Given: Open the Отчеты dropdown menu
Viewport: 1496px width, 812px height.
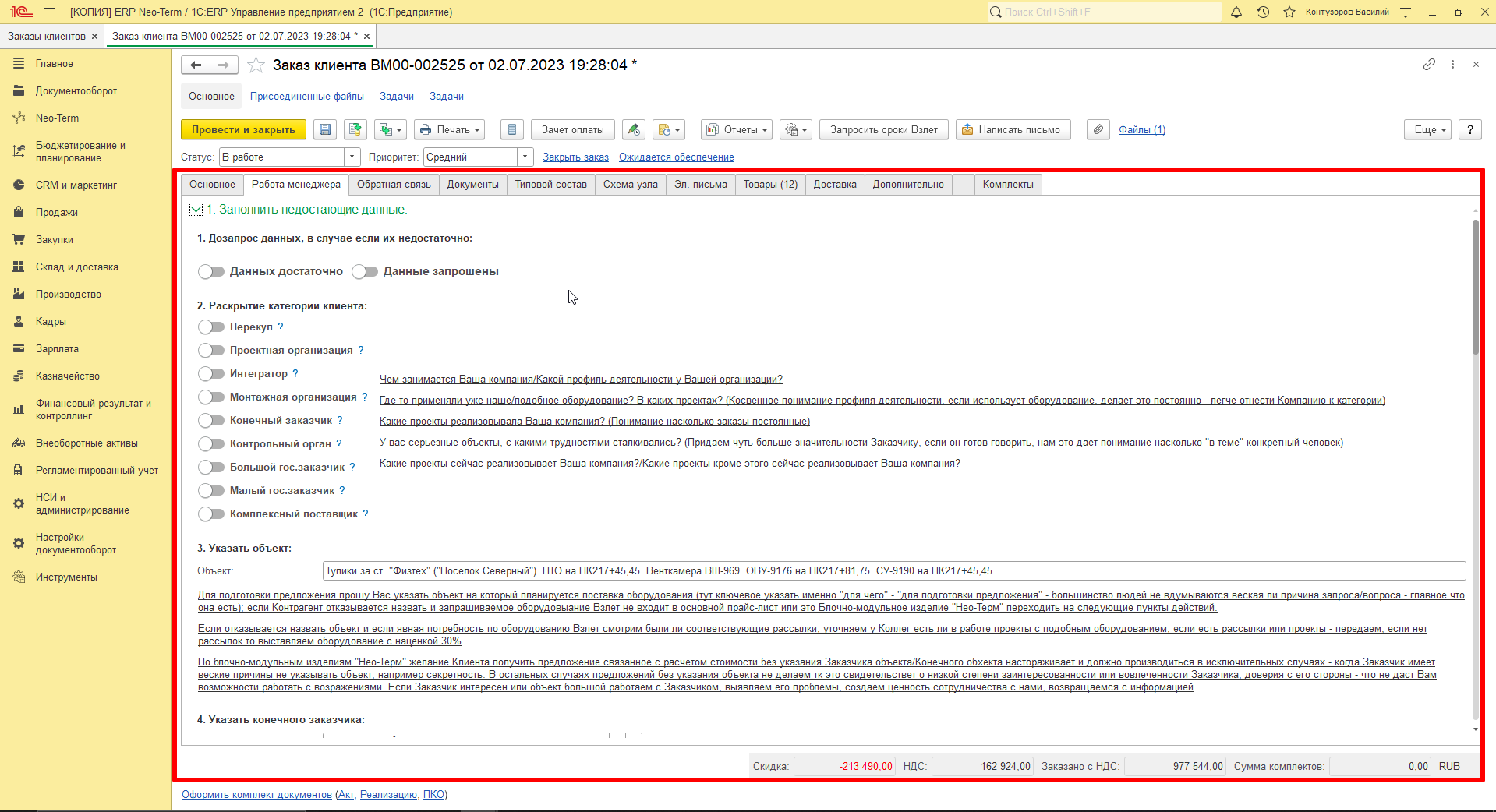Looking at the screenshot, I should (x=737, y=129).
